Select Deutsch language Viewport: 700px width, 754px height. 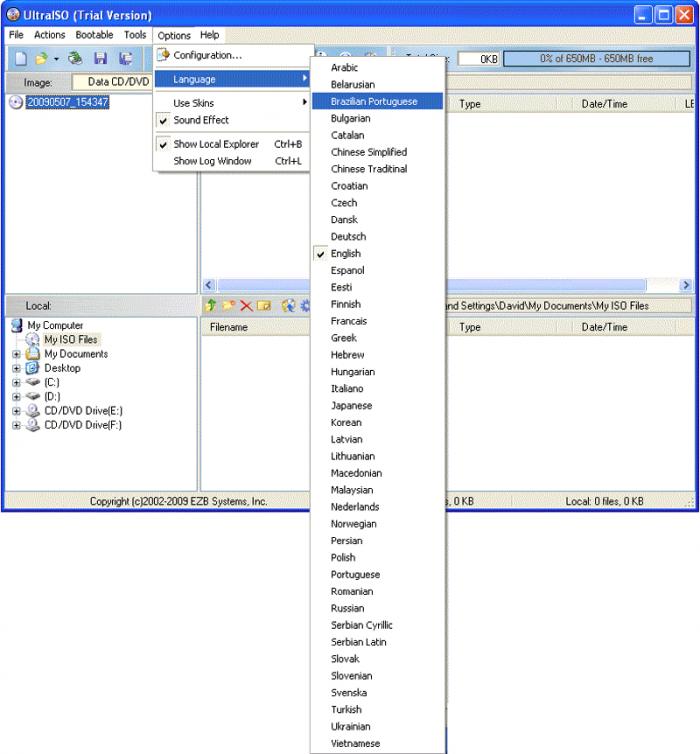tap(377, 237)
